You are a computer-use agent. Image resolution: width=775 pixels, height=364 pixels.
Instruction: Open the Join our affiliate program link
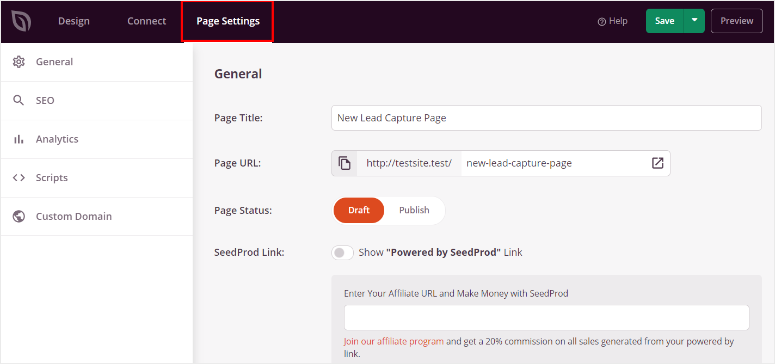(393, 342)
